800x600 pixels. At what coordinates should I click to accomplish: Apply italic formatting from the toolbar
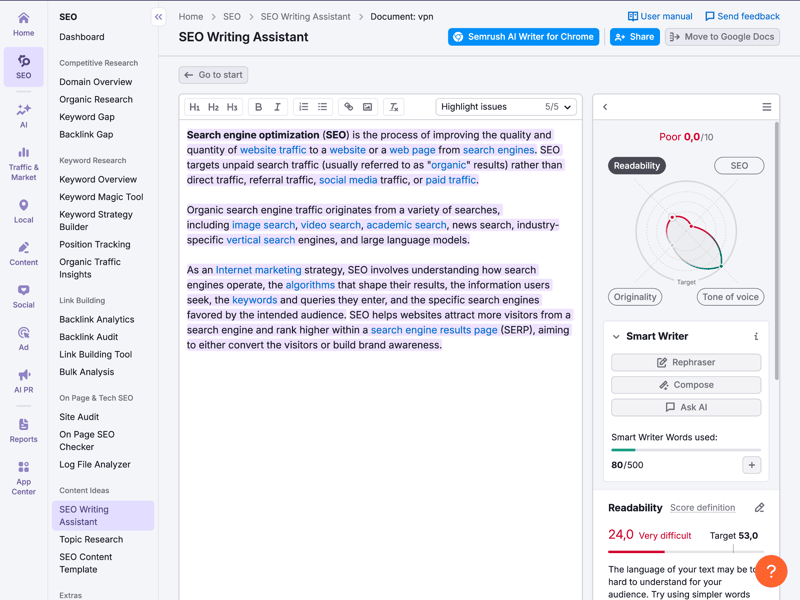point(277,107)
